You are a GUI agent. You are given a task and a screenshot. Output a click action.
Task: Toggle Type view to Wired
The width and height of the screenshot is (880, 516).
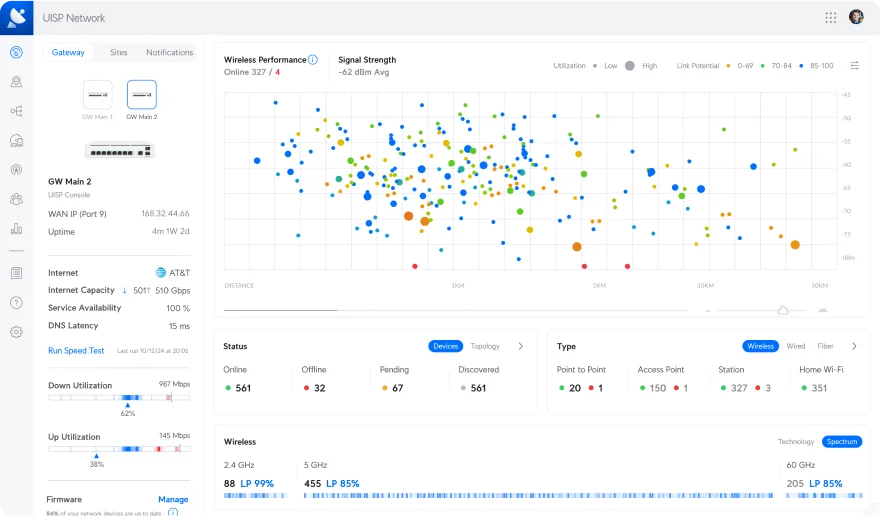(x=795, y=346)
